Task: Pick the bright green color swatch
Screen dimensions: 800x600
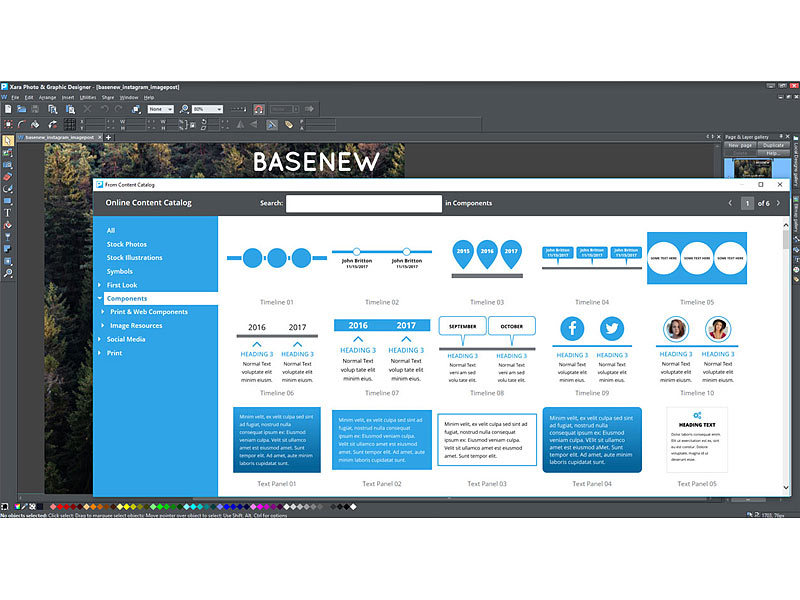Action: pos(160,507)
